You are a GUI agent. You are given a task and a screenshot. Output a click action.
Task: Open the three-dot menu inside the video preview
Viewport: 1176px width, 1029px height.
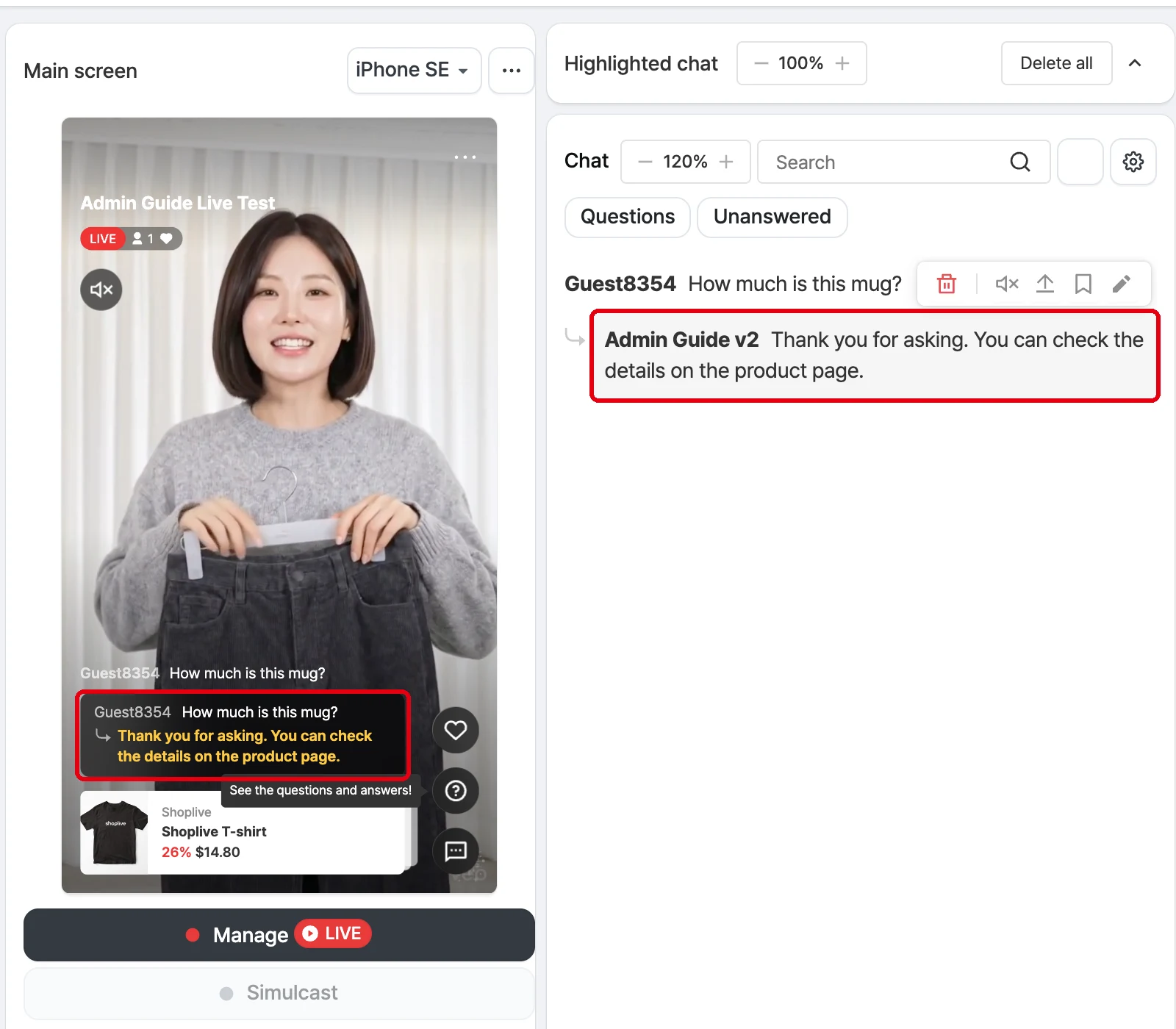tap(465, 157)
